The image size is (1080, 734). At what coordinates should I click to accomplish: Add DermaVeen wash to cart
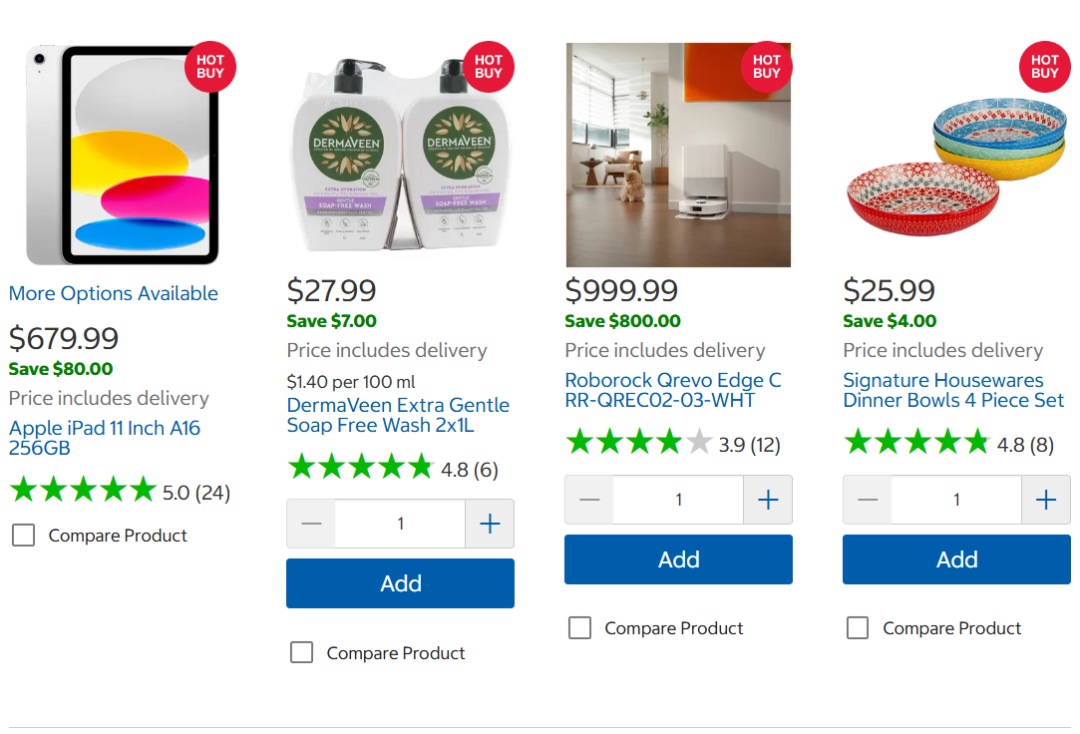click(x=400, y=584)
